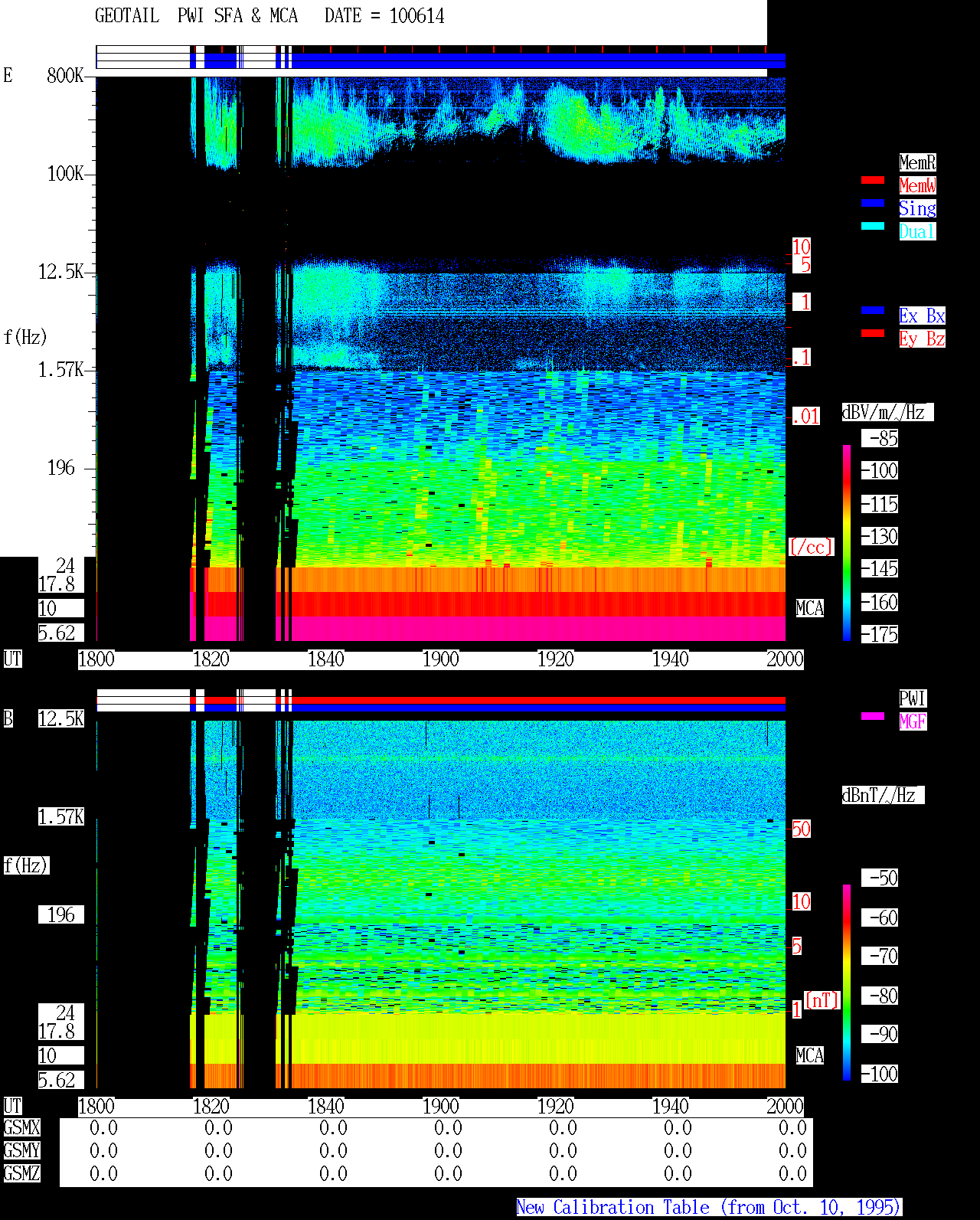This screenshot has width=980, height=1220.
Task: Click the upper MCA label
Action: [810, 609]
